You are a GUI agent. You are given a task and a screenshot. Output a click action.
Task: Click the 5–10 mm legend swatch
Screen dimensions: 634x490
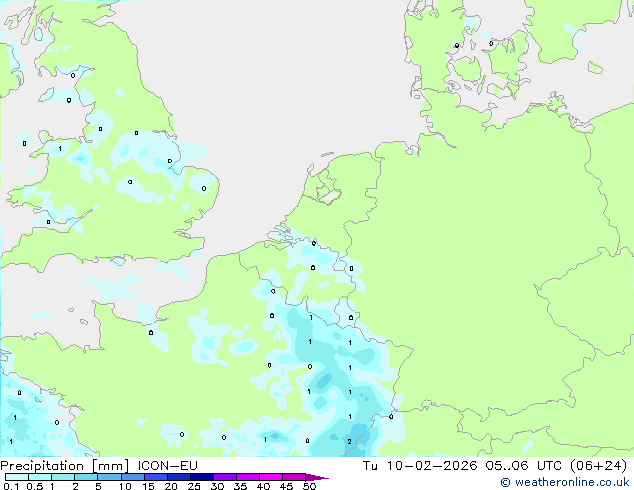pos(109,477)
